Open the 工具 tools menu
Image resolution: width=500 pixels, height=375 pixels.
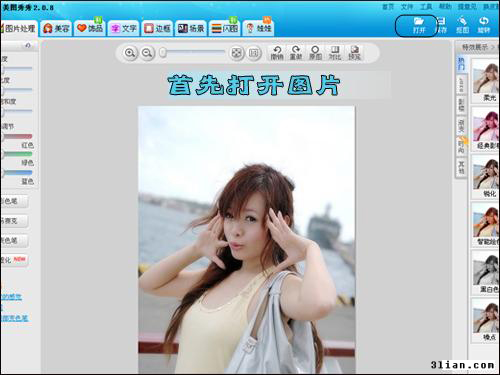(426, 7)
